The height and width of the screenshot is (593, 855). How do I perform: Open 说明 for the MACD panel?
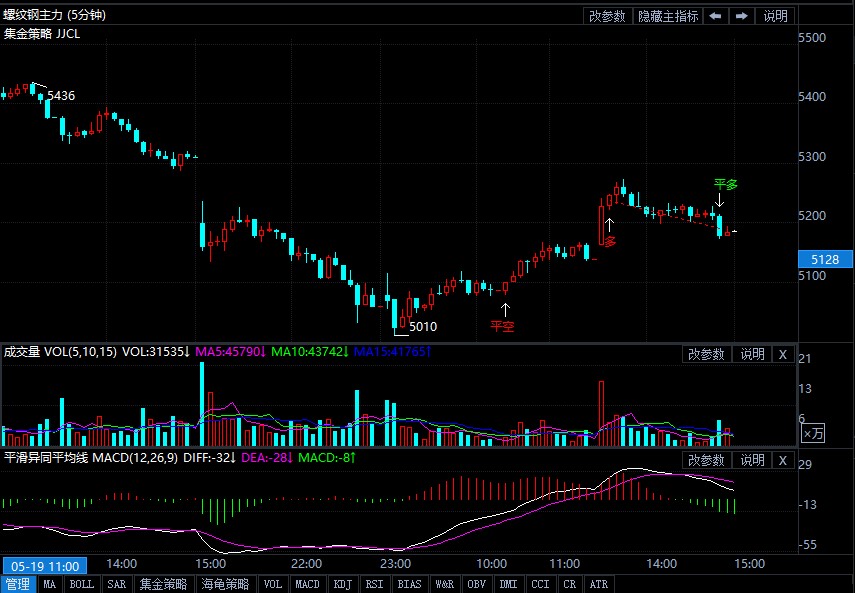(750, 460)
